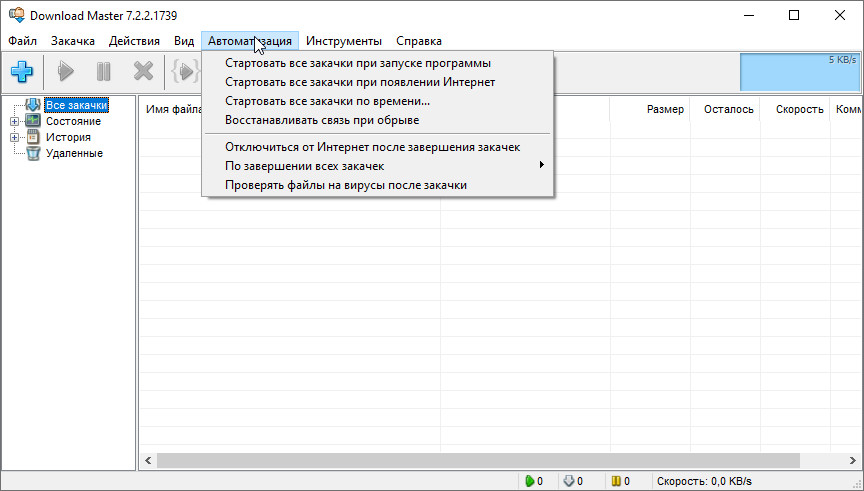This screenshot has height=491, width=864.
Task: Choose 'Стартовать все закачки по времени...'
Action: pos(327,101)
